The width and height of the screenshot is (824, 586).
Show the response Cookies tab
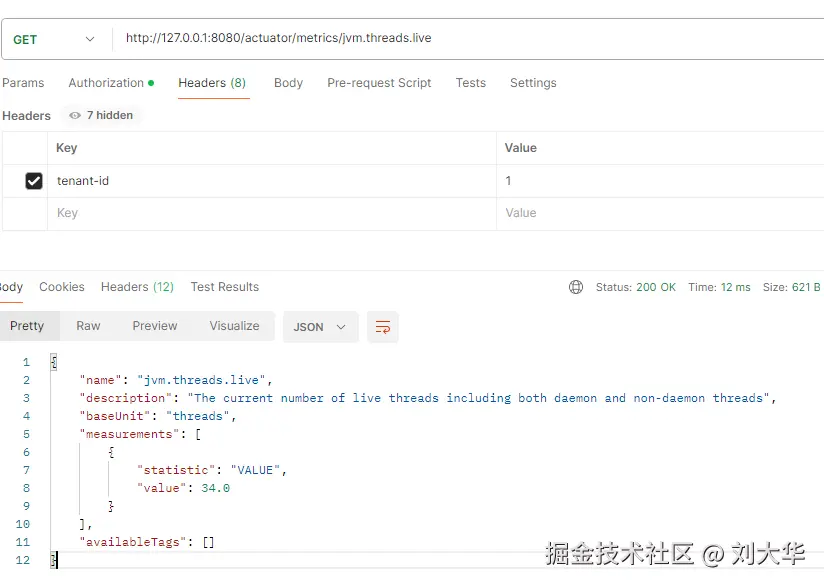[62, 287]
